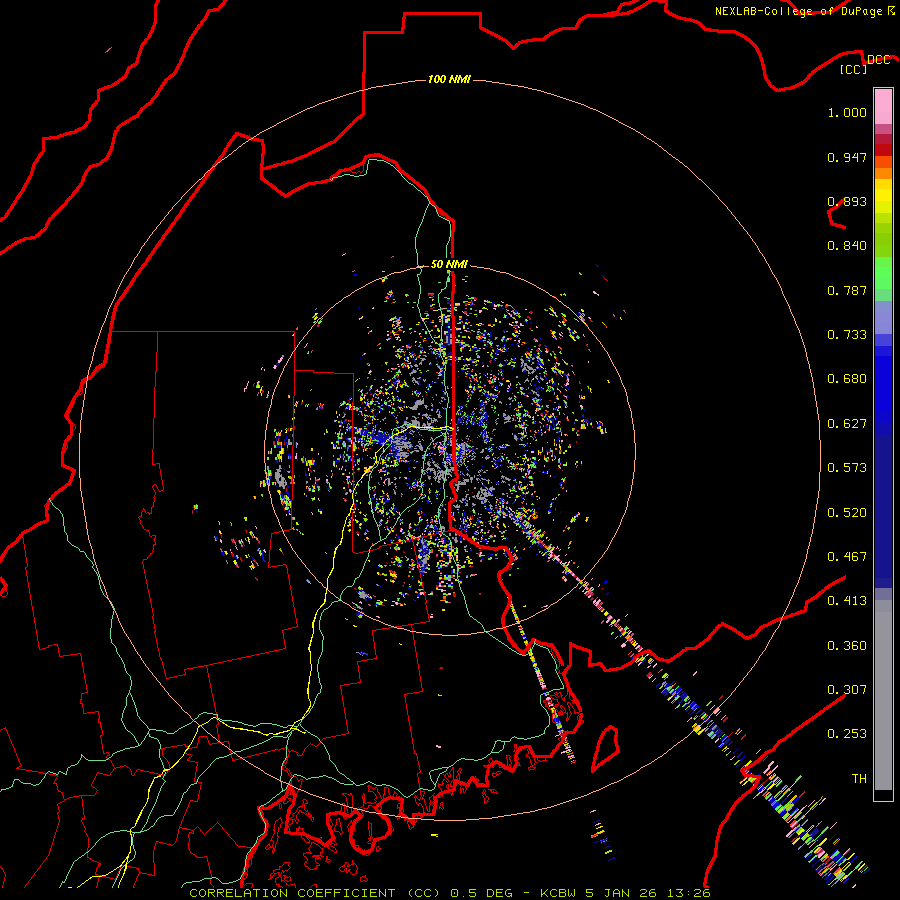Click the 0.360 scale value
This screenshot has height=900, width=900.
pyautogui.click(x=847, y=646)
